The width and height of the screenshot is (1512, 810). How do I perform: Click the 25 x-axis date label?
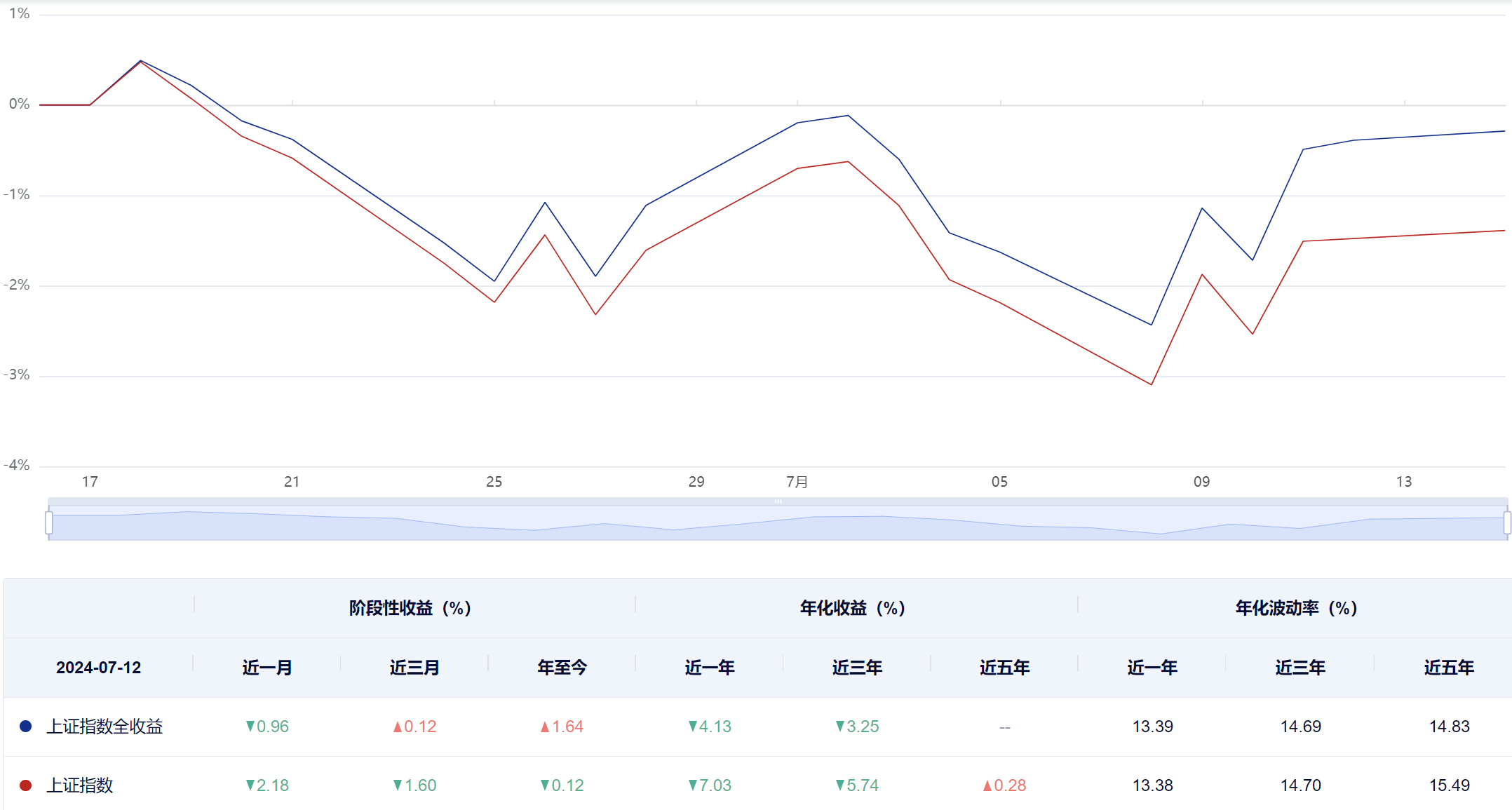click(x=494, y=482)
